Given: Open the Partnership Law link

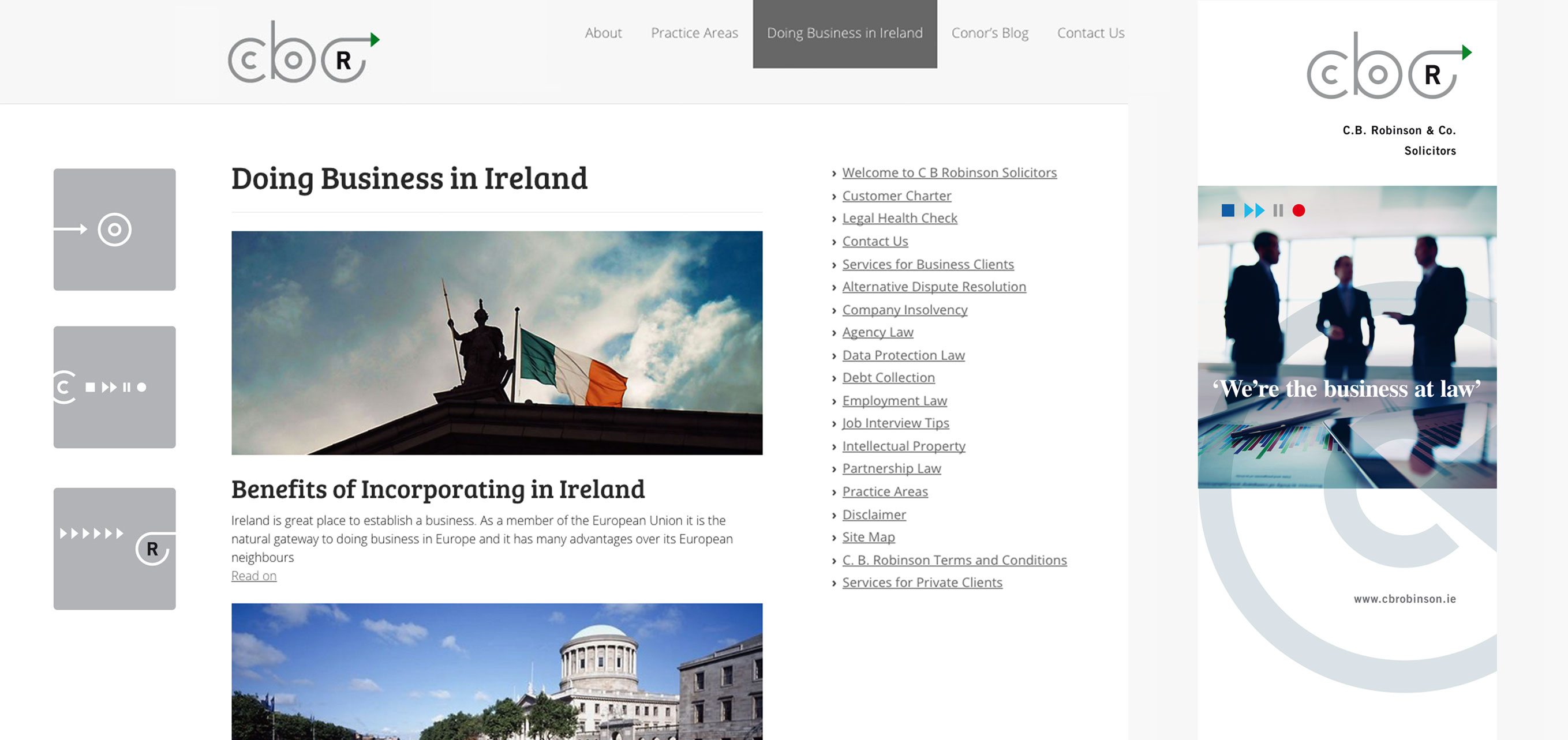Looking at the screenshot, I should pyautogui.click(x=891, y=468).
